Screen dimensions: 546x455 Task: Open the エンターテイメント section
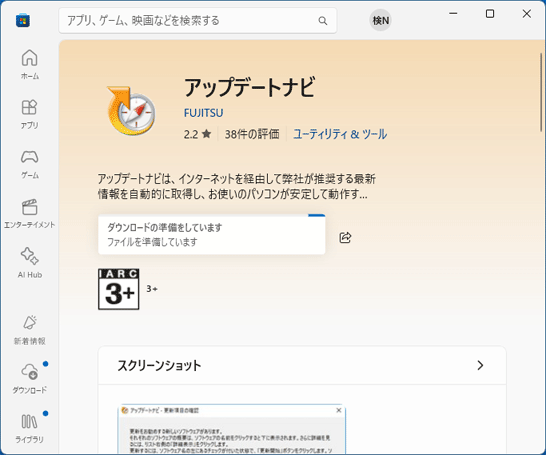click(x=30, y=214)
